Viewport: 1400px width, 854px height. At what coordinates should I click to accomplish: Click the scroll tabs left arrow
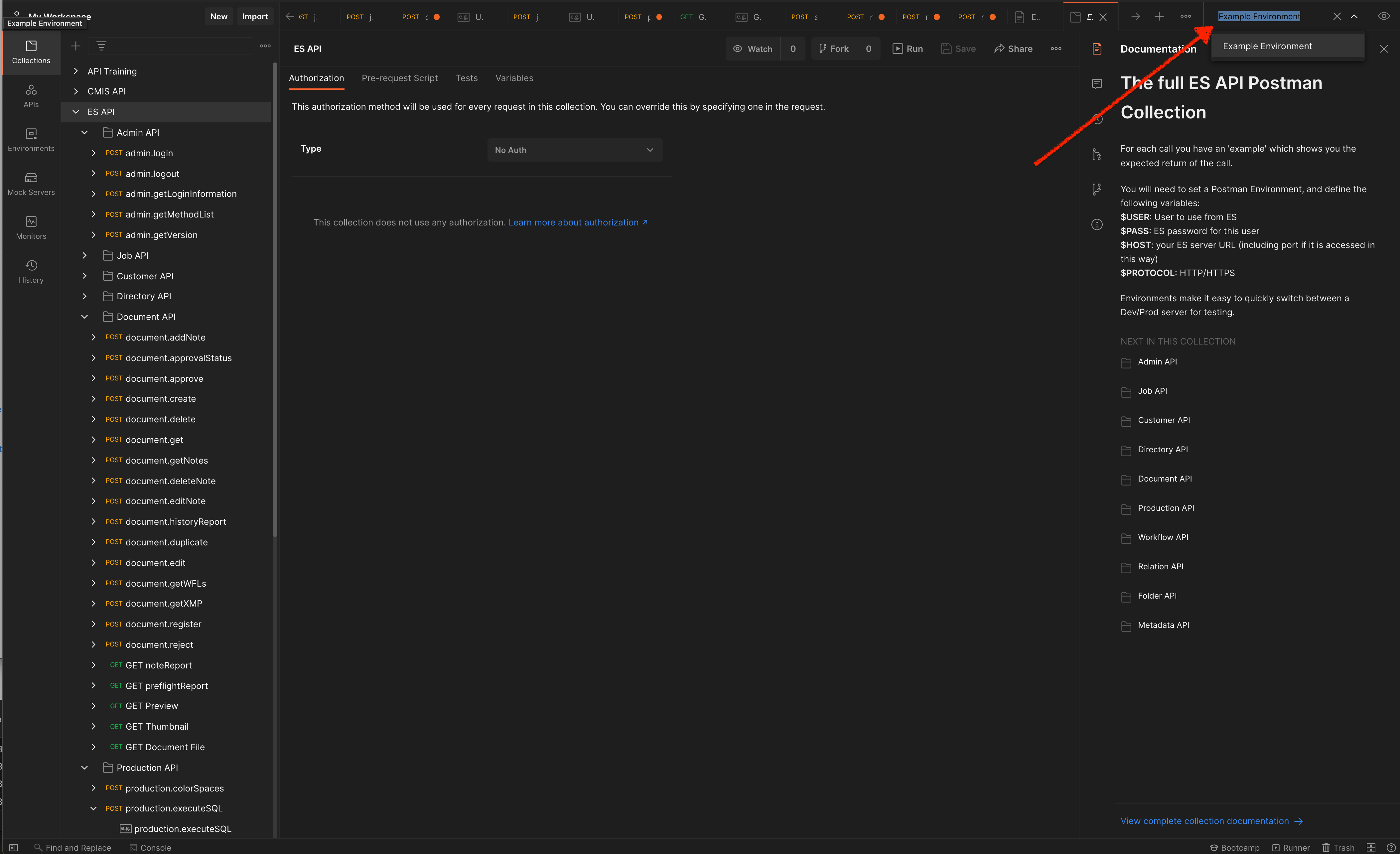click(x=289, y=17)
